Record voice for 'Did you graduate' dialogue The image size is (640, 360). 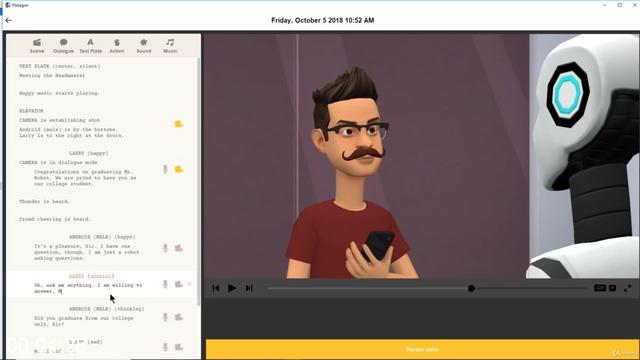165,317
